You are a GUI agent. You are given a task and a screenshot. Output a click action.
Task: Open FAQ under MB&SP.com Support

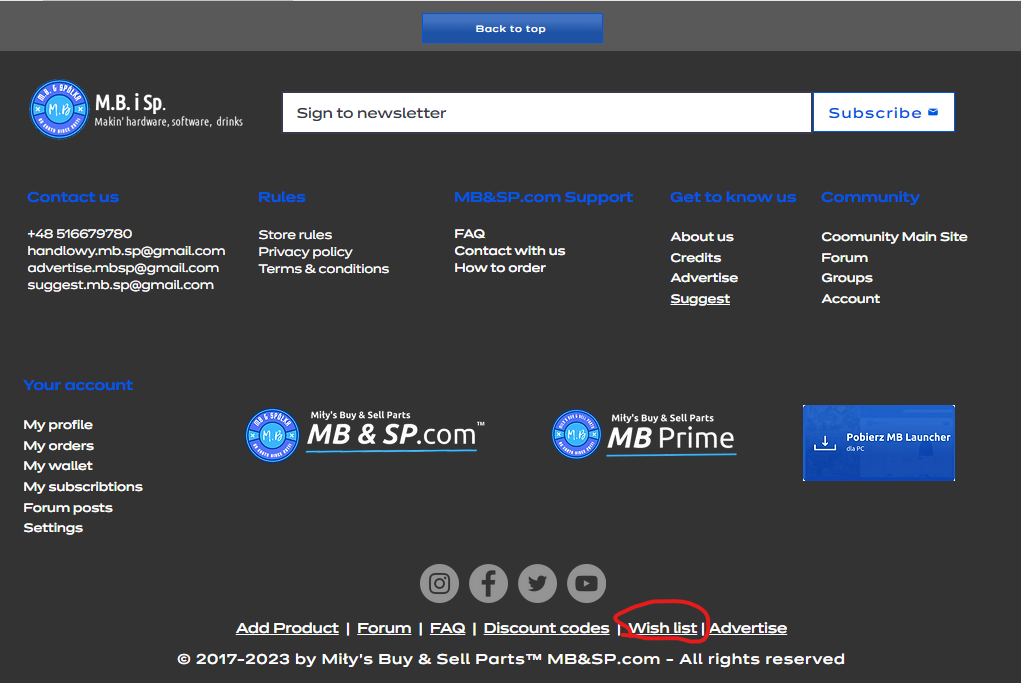(x=469, y=234)
